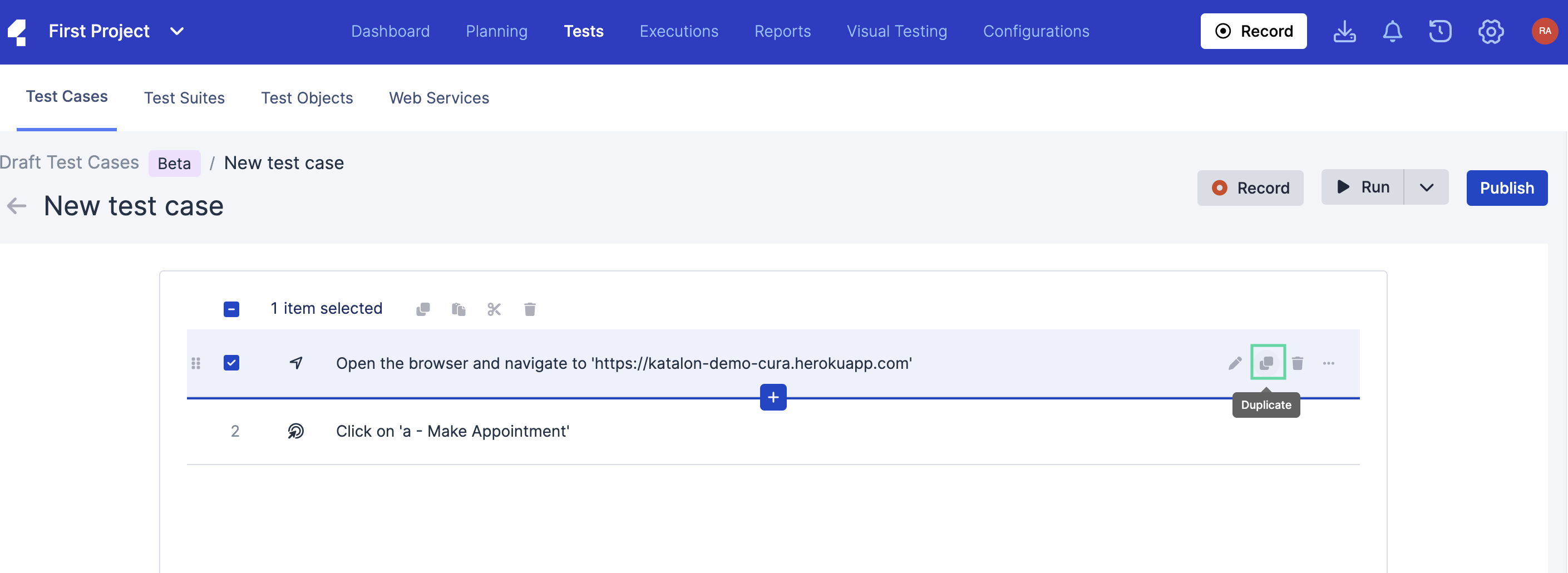
Task: Run the test case
Action: [x=1362, y=187]
